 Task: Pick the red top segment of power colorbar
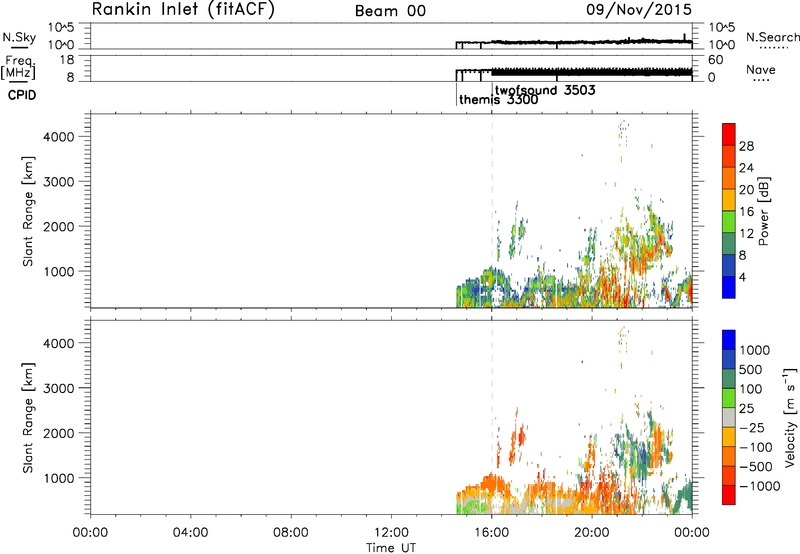coord(729,135)
